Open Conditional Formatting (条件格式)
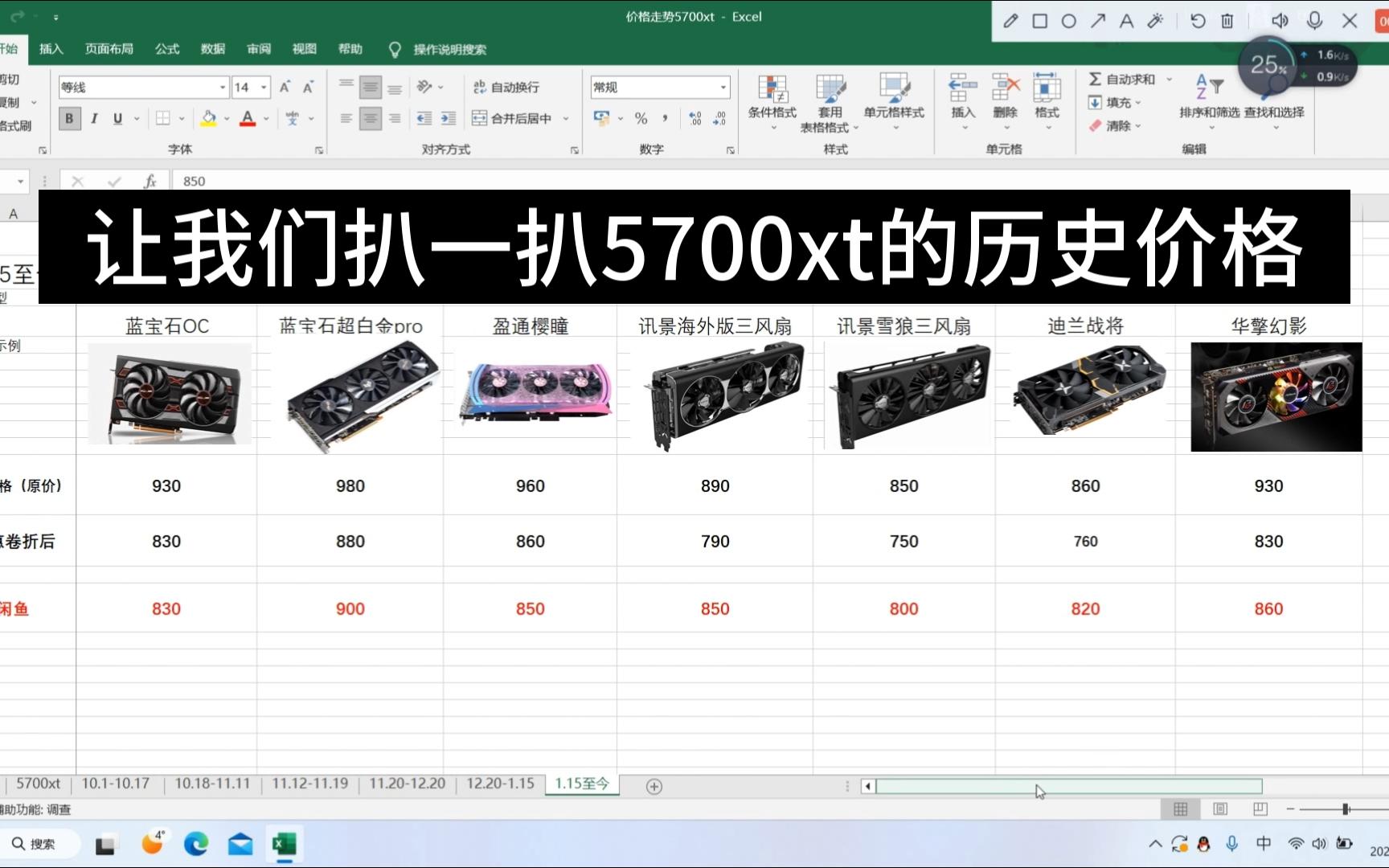 tap(772, 103)
